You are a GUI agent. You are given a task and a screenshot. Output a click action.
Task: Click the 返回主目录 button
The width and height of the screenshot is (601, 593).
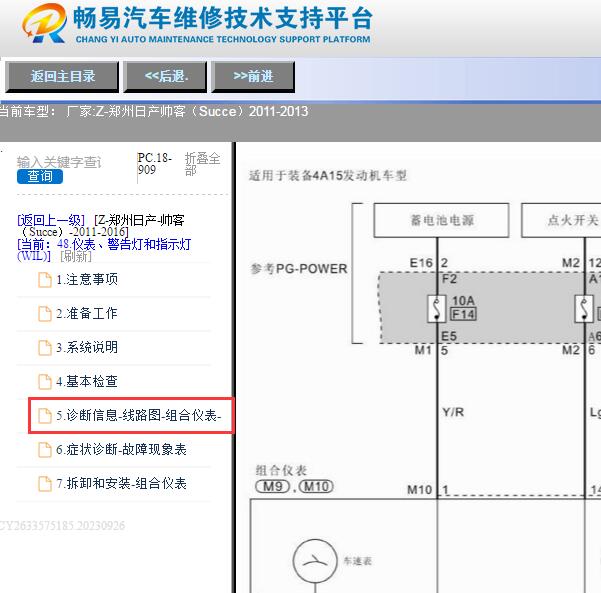(62, 77)
